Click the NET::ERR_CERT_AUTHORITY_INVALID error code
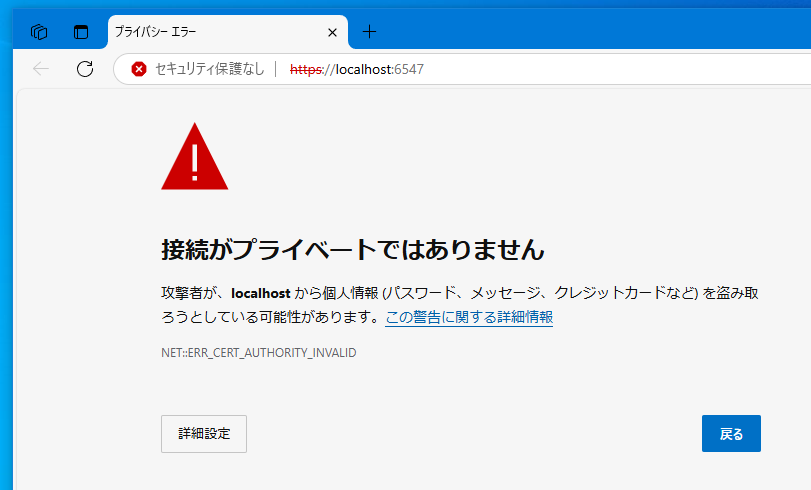 259,353
